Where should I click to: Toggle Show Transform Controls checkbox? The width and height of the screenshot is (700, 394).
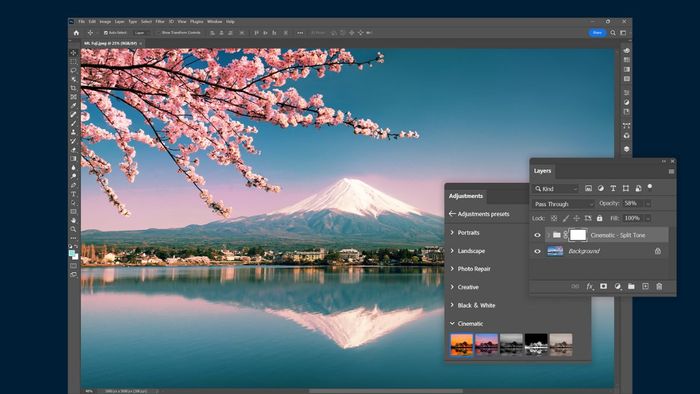coord(158,33)
